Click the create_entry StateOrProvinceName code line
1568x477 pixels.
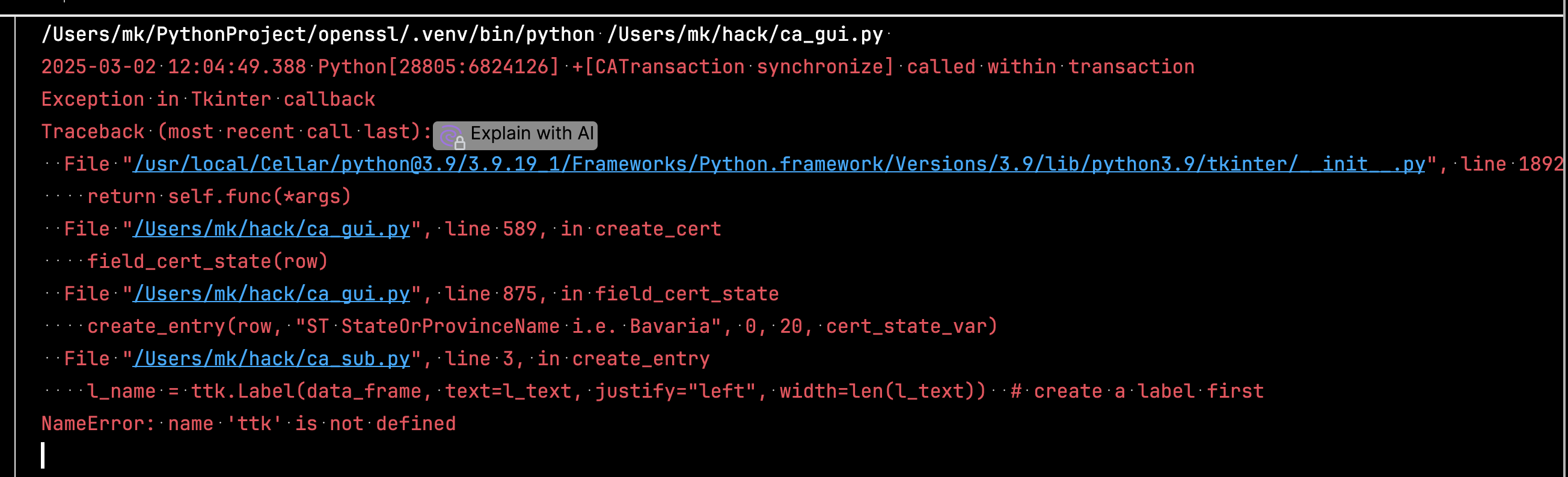pos(542,327)
